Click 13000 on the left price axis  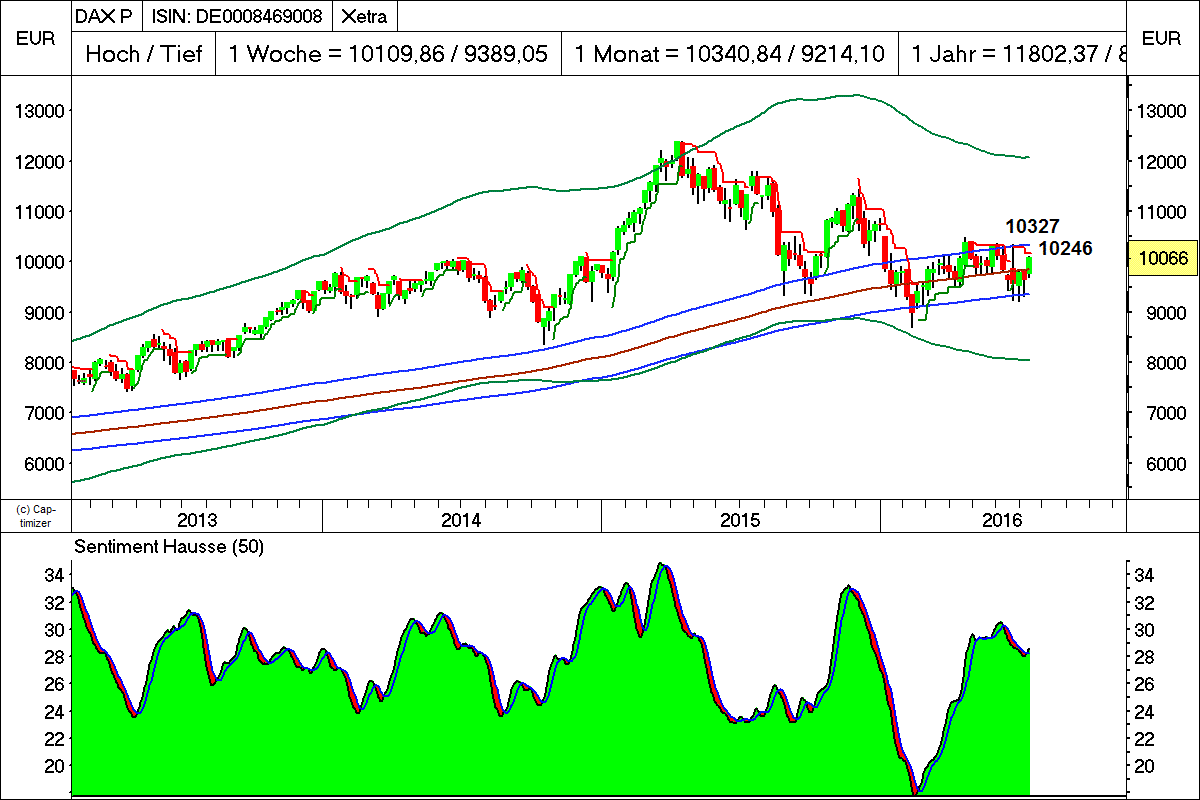[40, 111]
